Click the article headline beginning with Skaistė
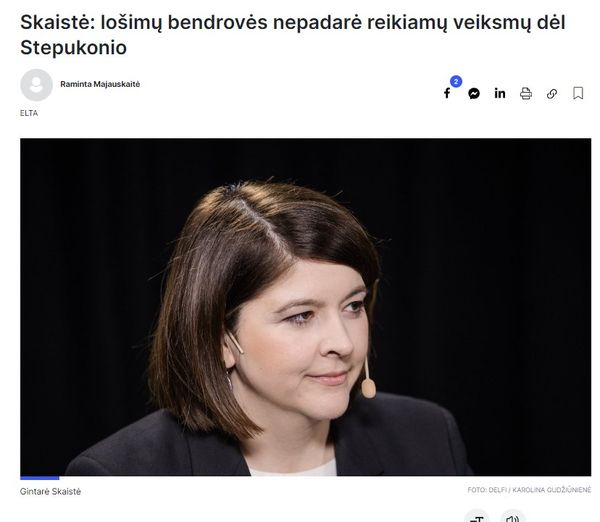 tap(293, 35)
